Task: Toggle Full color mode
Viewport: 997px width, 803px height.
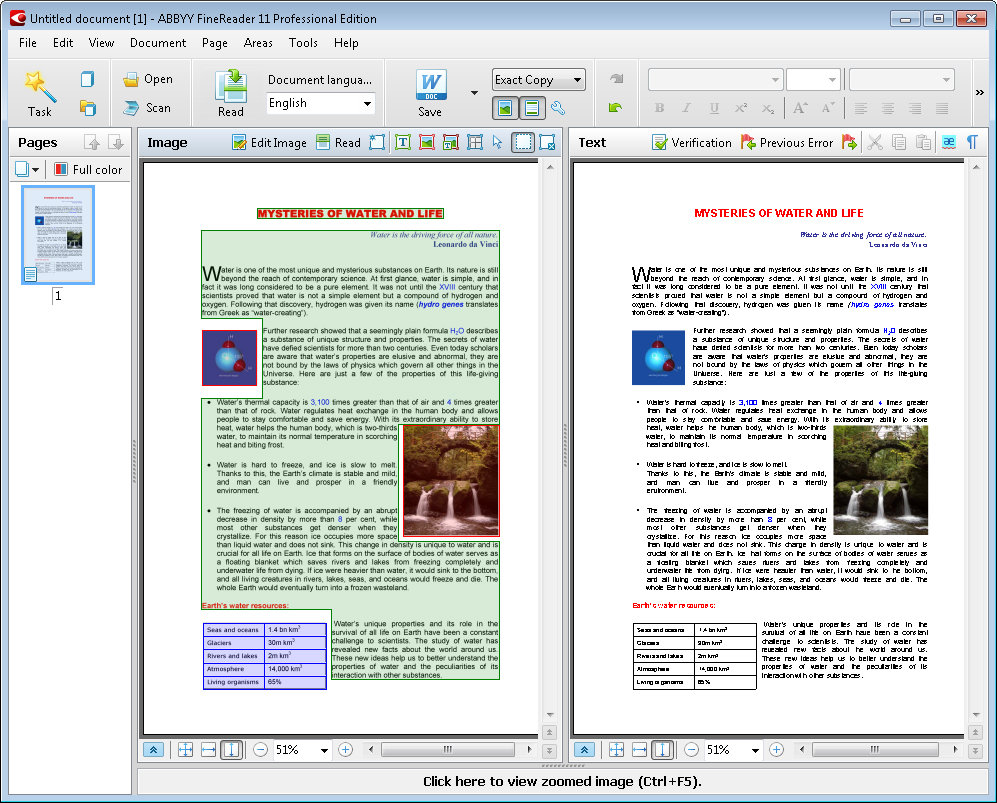Action: coord(88,170)
